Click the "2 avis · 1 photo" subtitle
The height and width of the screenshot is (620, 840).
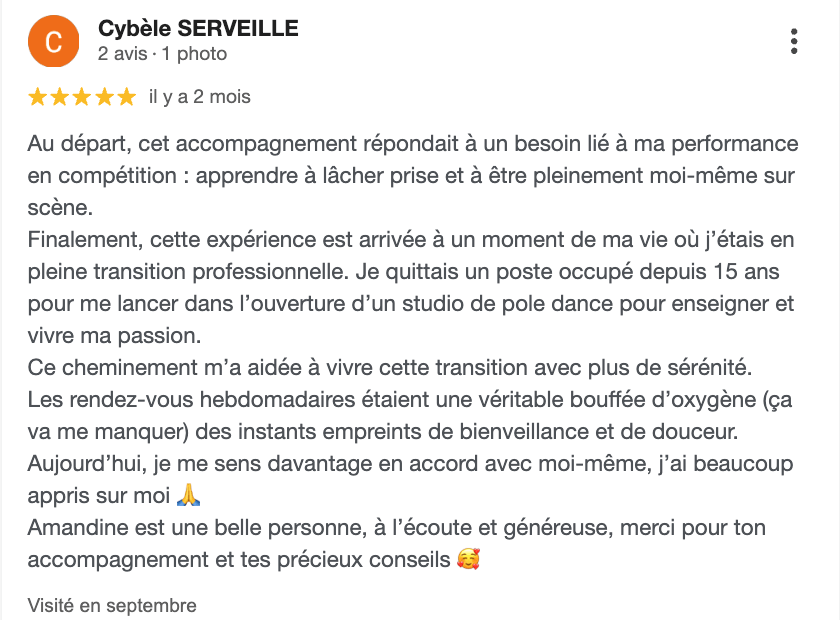point(162,54)
